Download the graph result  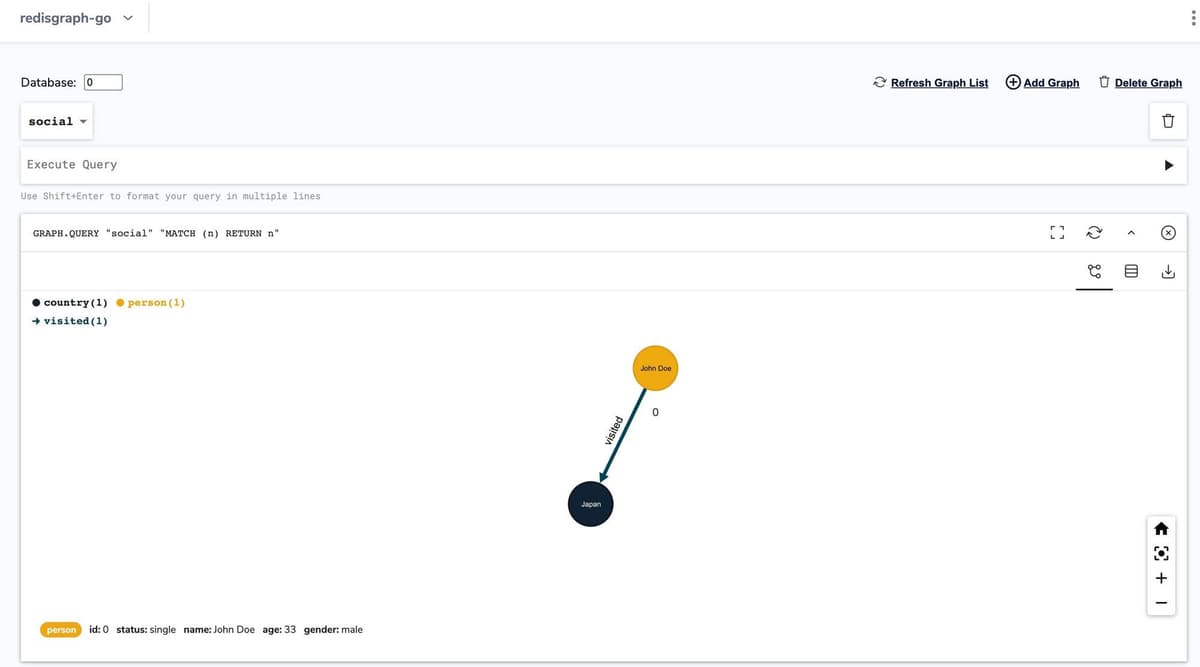(x=1167, y=271)
